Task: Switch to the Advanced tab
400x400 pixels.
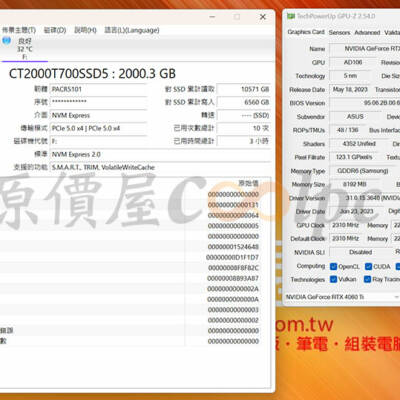Action: click(x=367, y=32)
